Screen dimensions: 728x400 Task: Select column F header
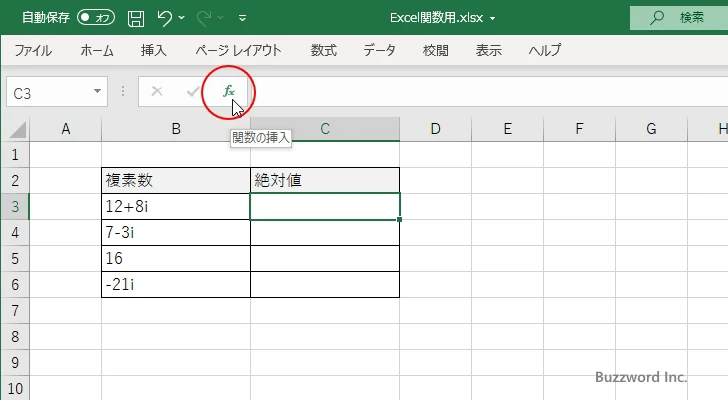[579, 129]
